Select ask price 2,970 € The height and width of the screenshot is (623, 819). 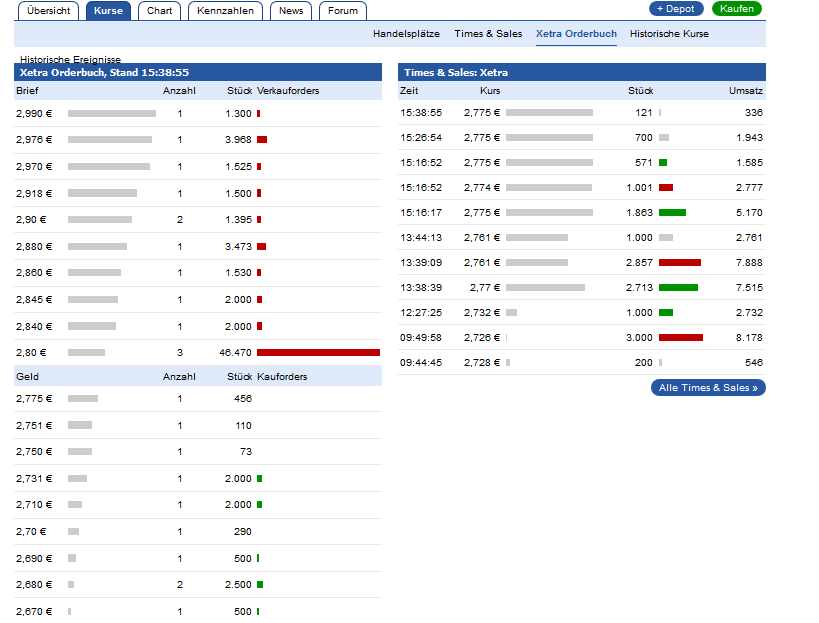pos(34,167)
